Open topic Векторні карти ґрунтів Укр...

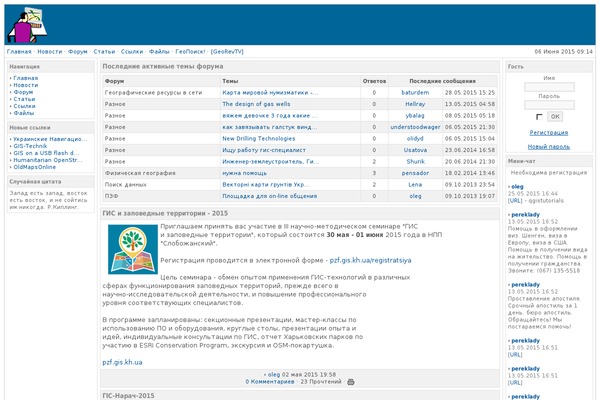[x=266, y=184]
